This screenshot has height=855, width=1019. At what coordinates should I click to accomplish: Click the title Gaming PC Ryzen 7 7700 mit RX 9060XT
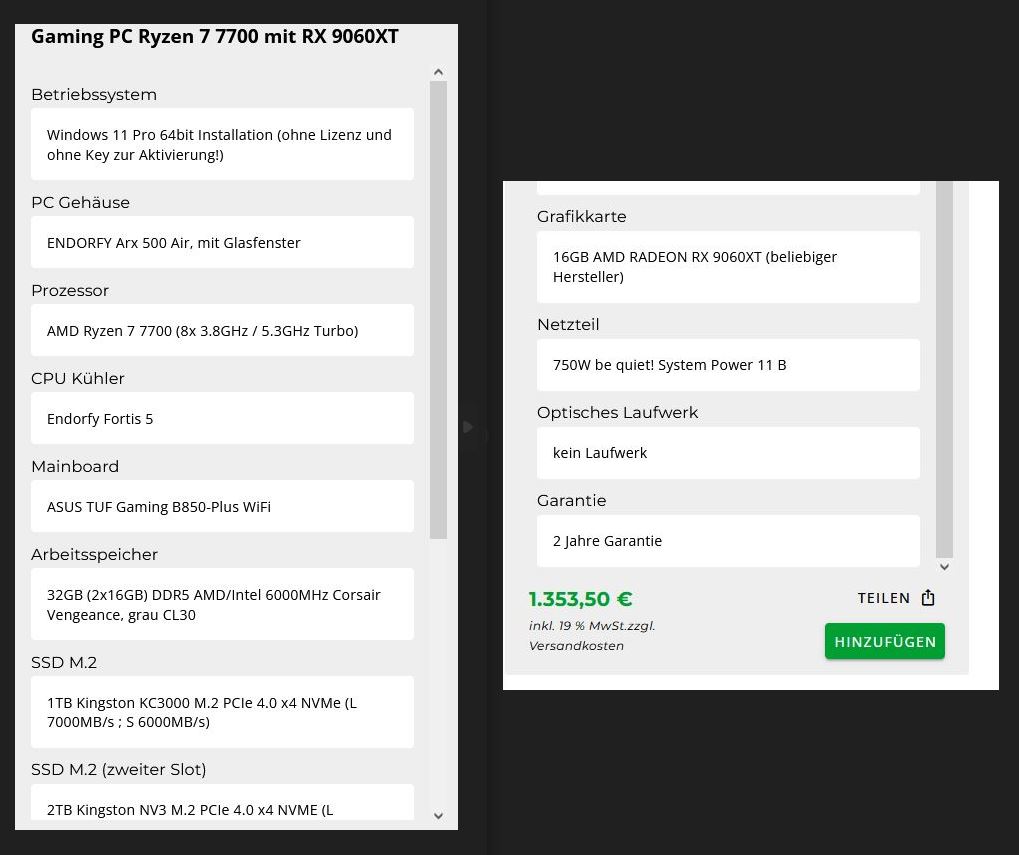pyautogui.click(x=215, y=36)
